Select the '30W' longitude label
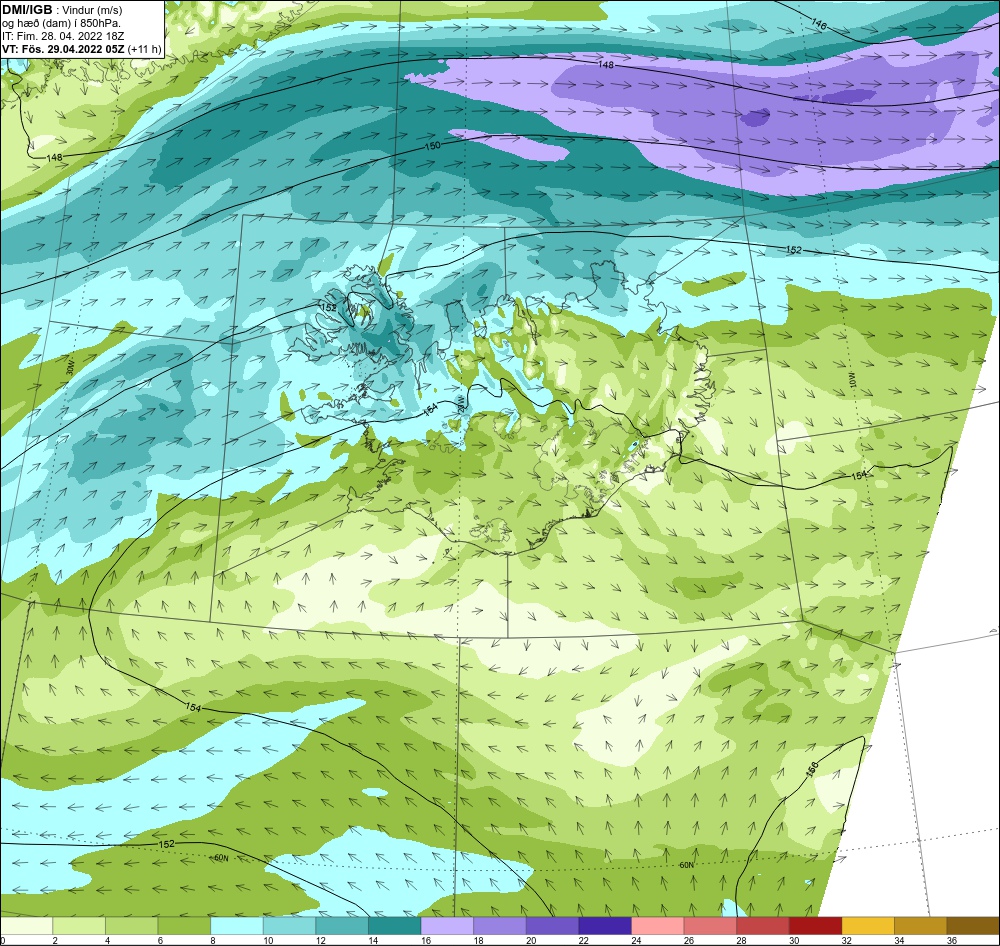 (70, 369)
